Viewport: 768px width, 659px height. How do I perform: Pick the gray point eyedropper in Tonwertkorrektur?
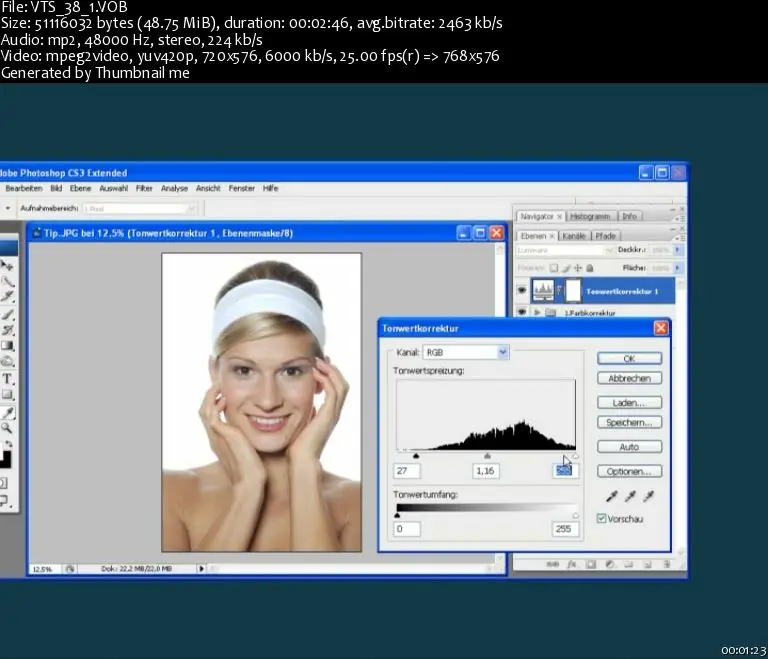tap(630, 497)
